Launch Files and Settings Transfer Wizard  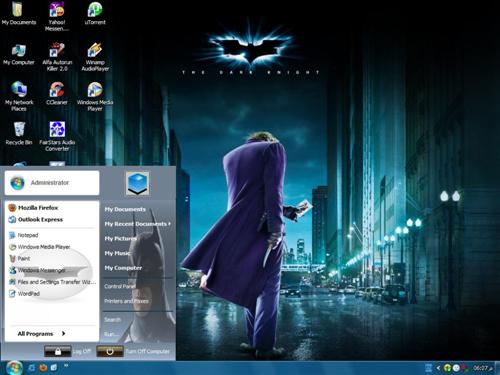click(52, 282)
